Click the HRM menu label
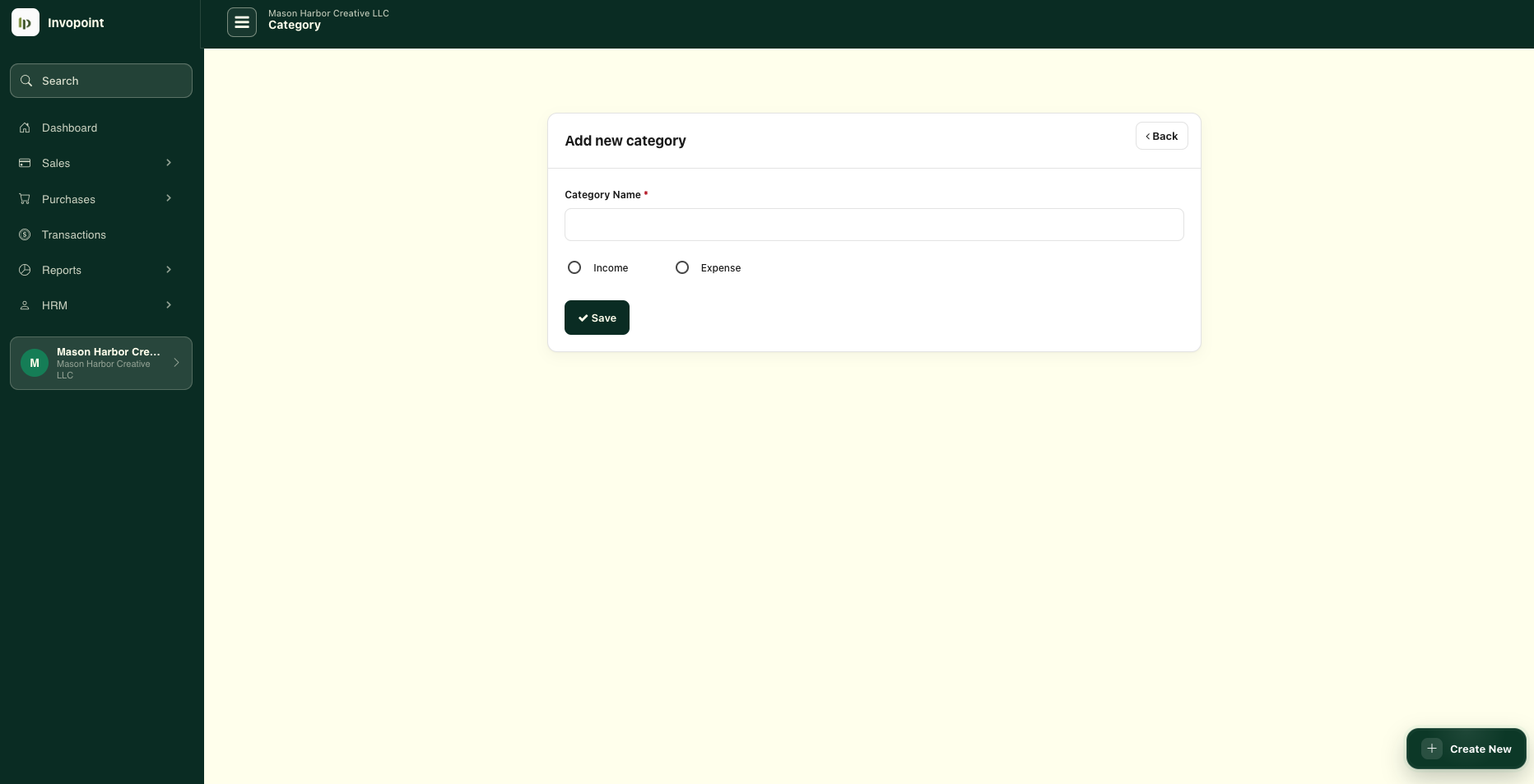The image size is (1534, 784). [54, 305]
